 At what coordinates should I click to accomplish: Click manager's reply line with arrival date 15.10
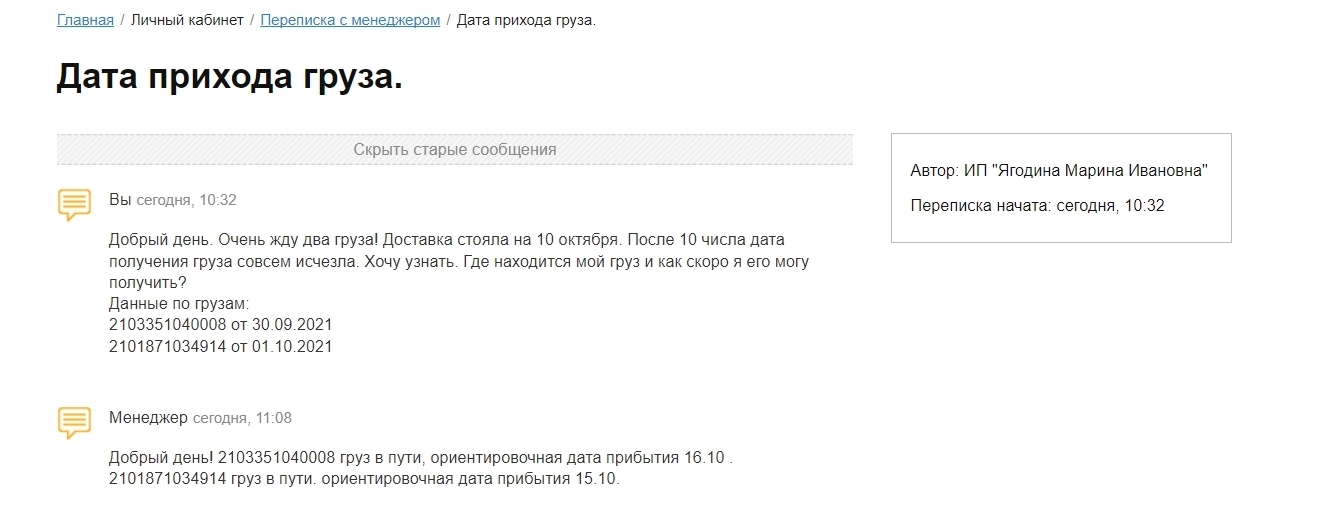click(364, 479)
